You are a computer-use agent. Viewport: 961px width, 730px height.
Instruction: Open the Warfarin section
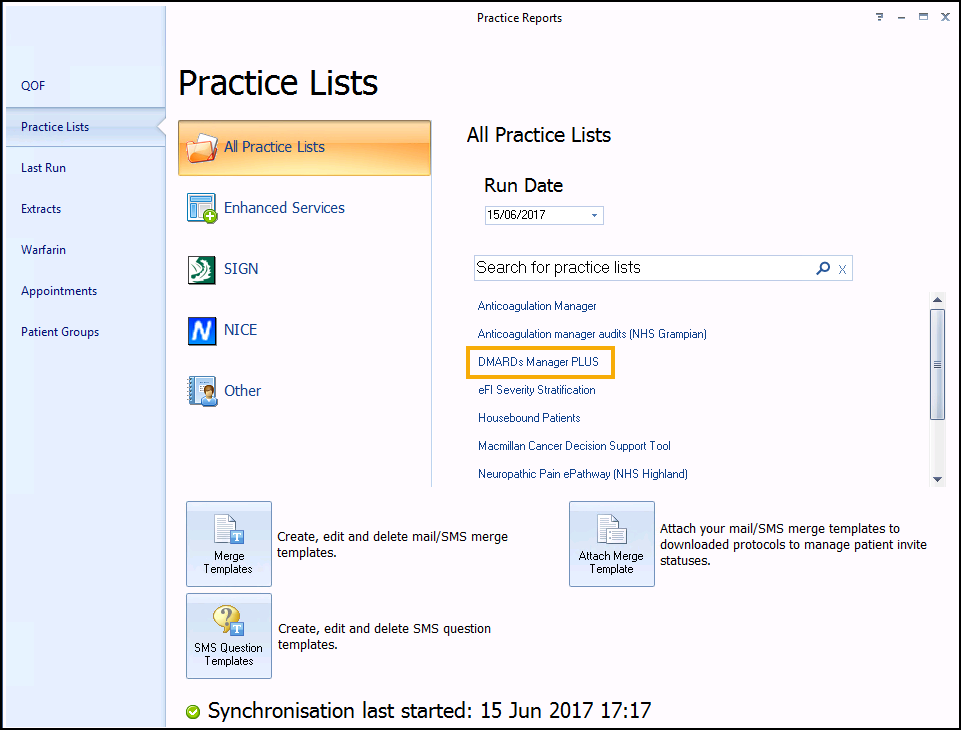[43, 250]
